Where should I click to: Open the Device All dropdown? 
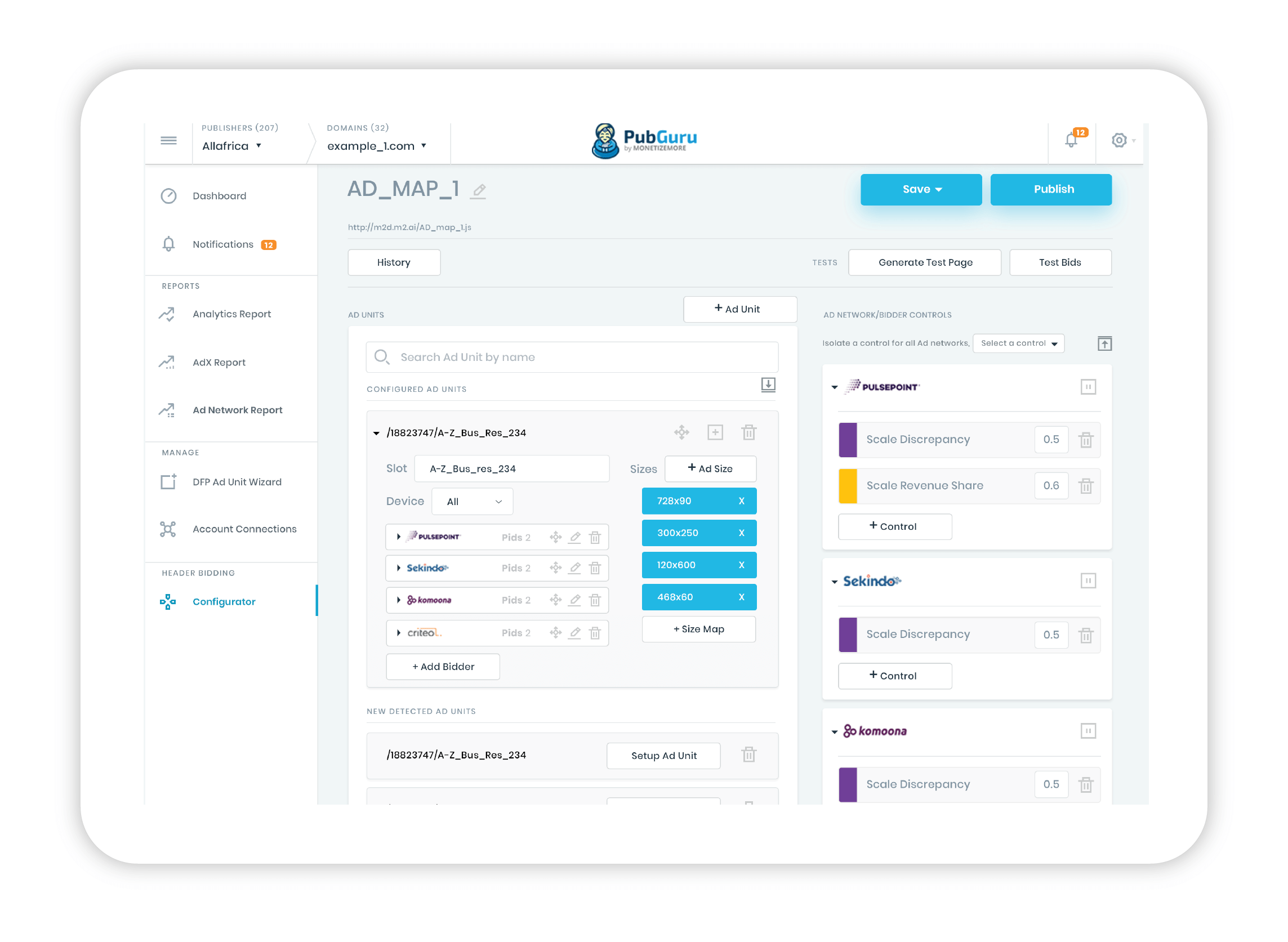[x=473, y=501]
